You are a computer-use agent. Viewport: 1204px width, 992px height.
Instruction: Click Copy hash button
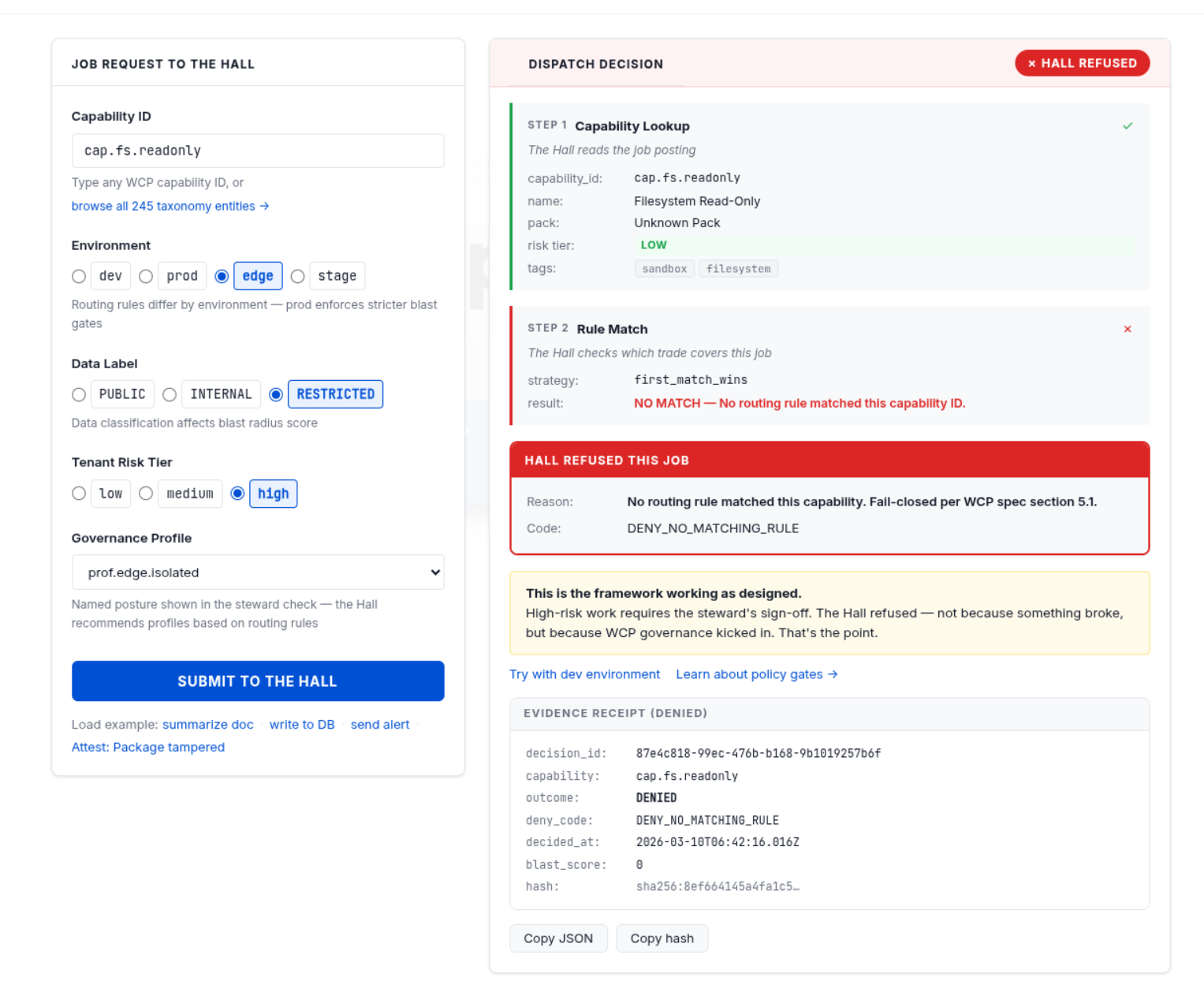pyautogui.click(x=662, y=938)
